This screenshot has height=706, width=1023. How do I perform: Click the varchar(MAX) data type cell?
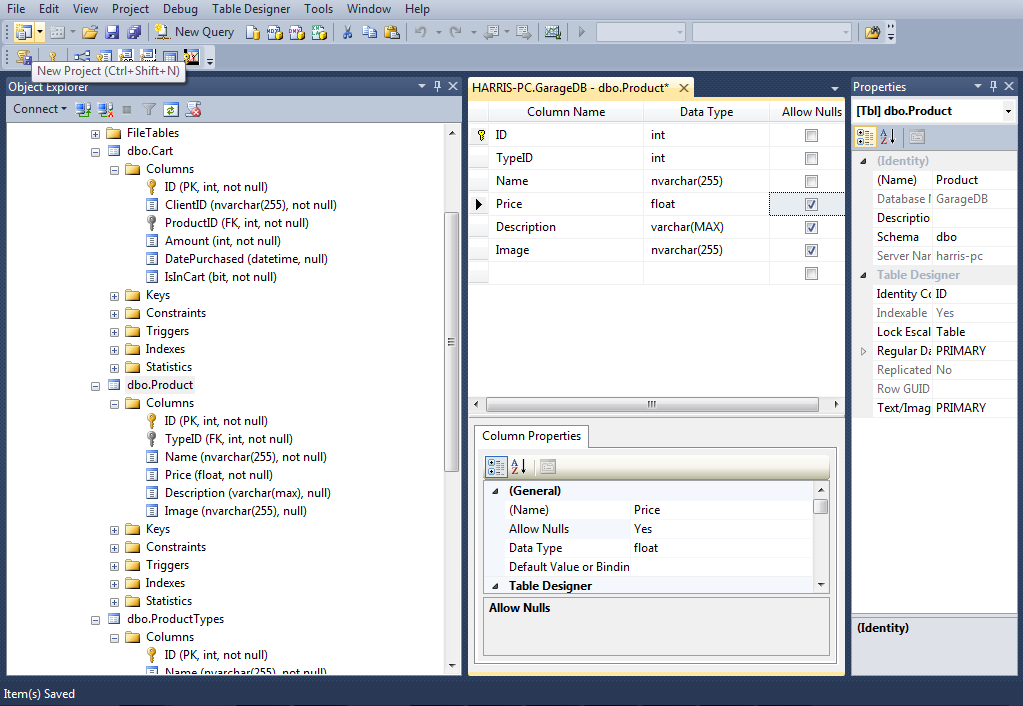click(x=707, y=227)
